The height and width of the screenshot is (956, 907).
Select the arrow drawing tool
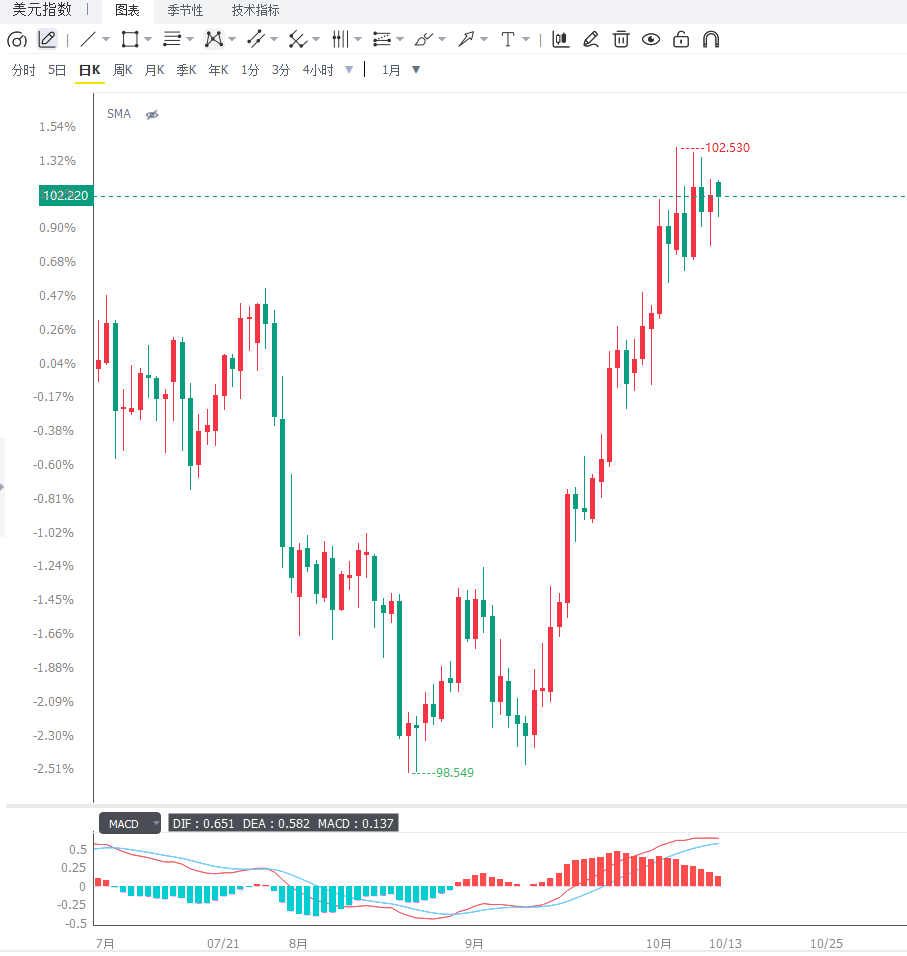click(x=466, y=40)
